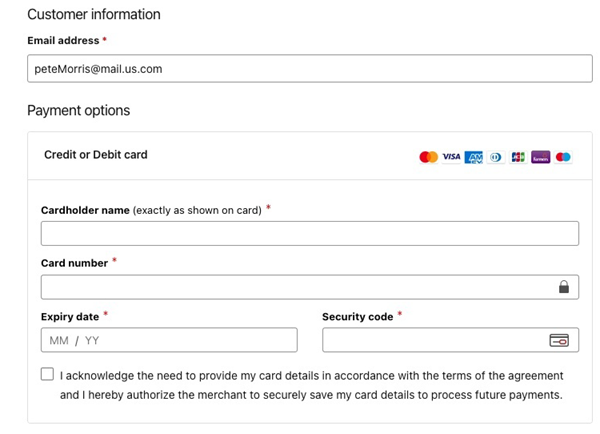The image size is (600, 434).
Task: Click the Maestro card logo
Action: (x=563, y=157)
